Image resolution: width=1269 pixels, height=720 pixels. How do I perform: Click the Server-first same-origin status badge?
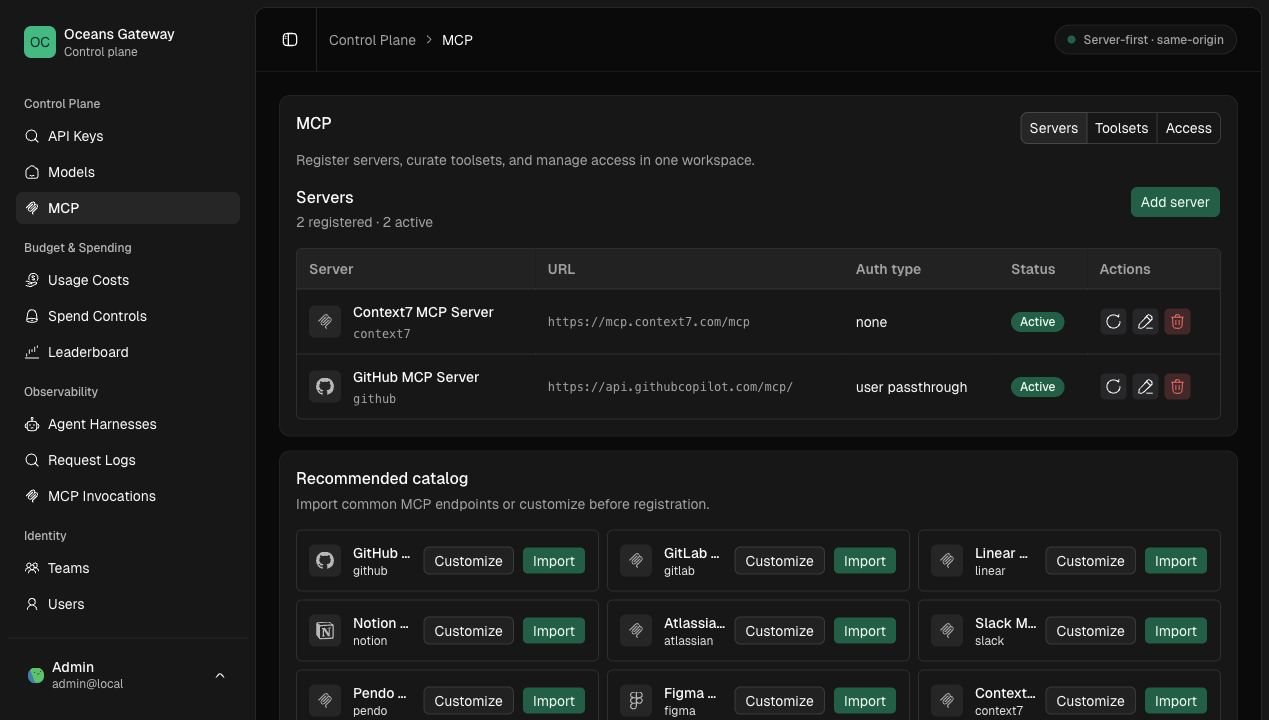tap(1145, 40)
